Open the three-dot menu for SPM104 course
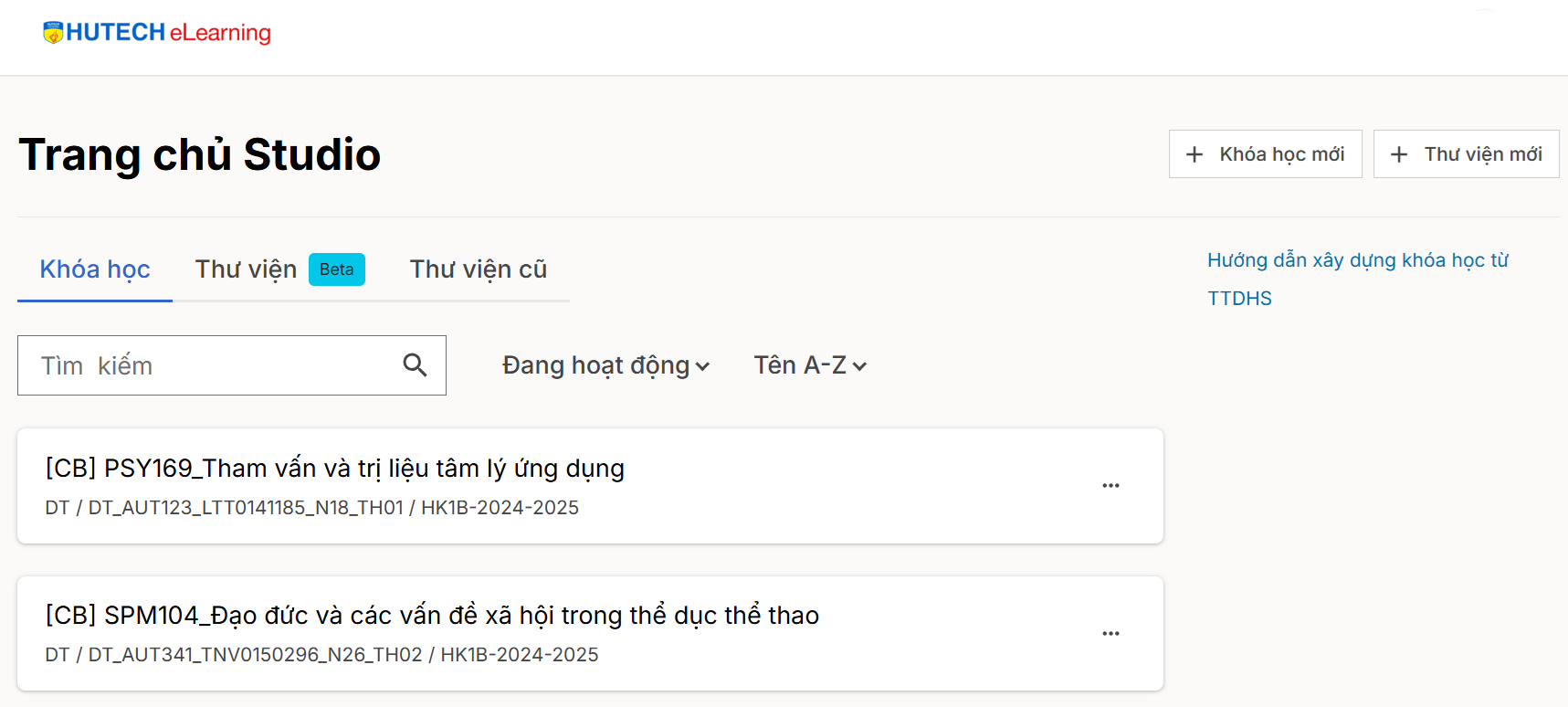Image resolution: width=1568 pixels, height=707 pixels. (1110, 633)
